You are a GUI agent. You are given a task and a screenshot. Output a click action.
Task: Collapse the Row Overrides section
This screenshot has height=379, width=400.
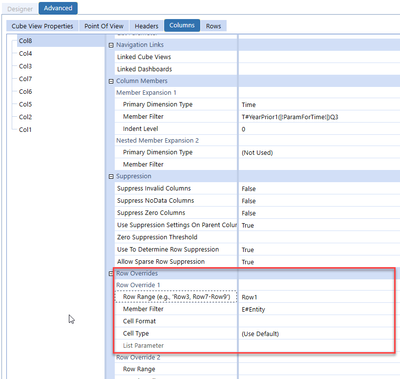[x=111, y=274]
